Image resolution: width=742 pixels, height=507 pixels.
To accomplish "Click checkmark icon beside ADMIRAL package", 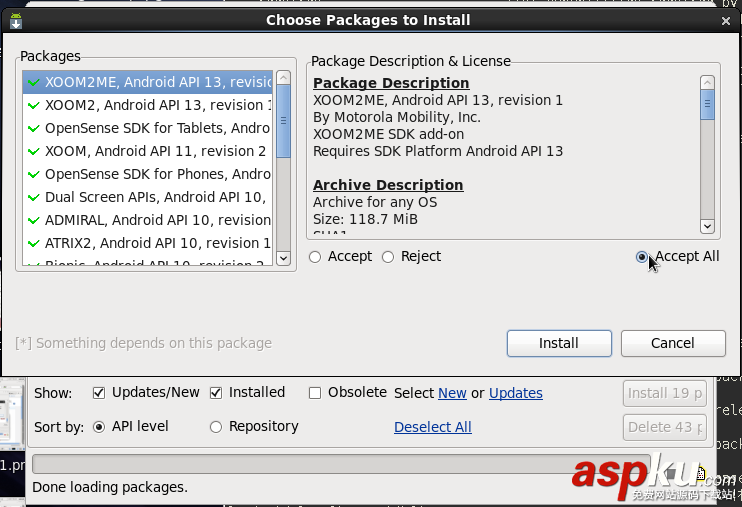I will pyautogui.click(x=34, y=220).
